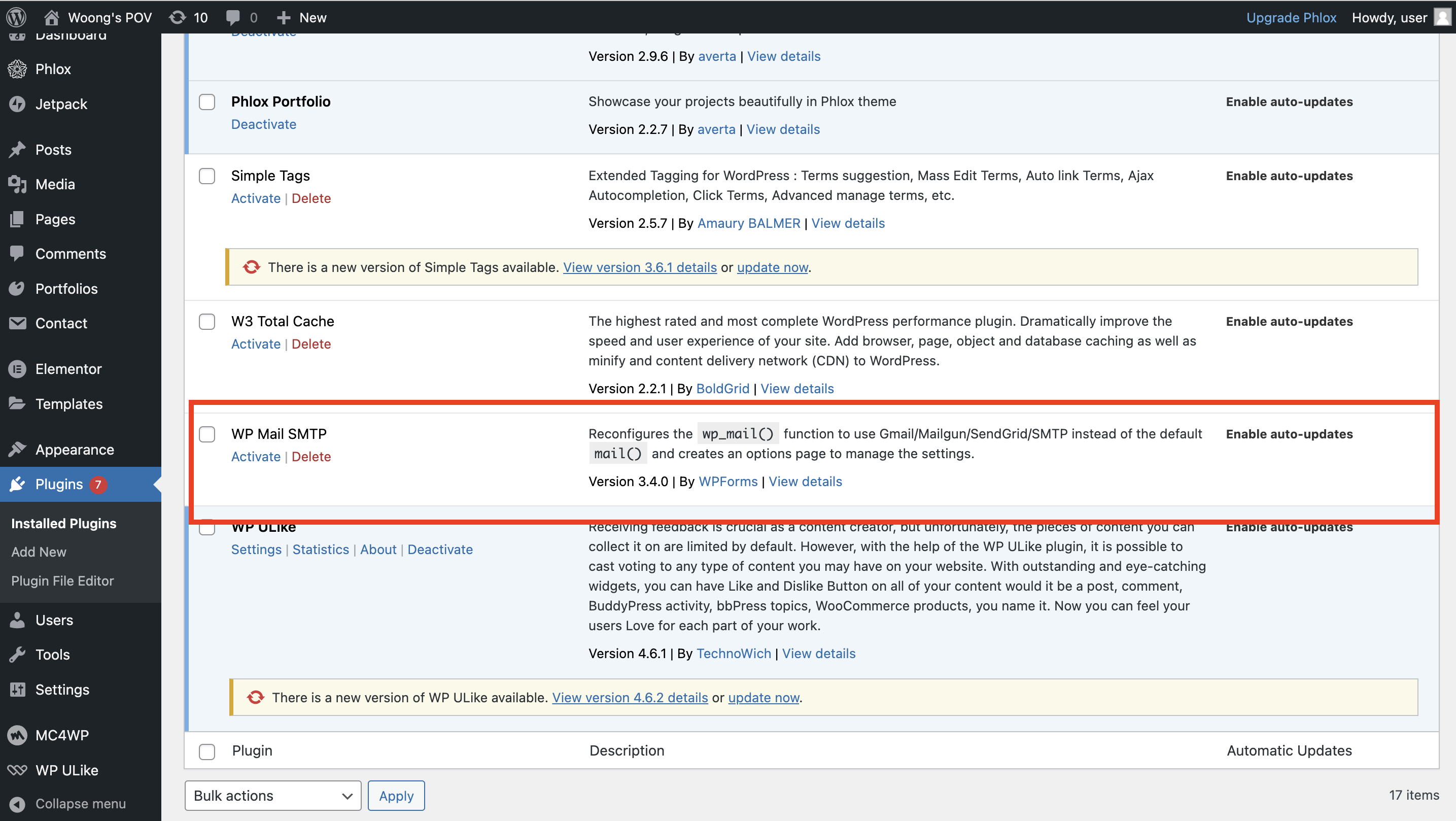Open the Elementor sidebar icon
Image resolution: width=1456 pixels, height=821 pixels.
point(18,369)
